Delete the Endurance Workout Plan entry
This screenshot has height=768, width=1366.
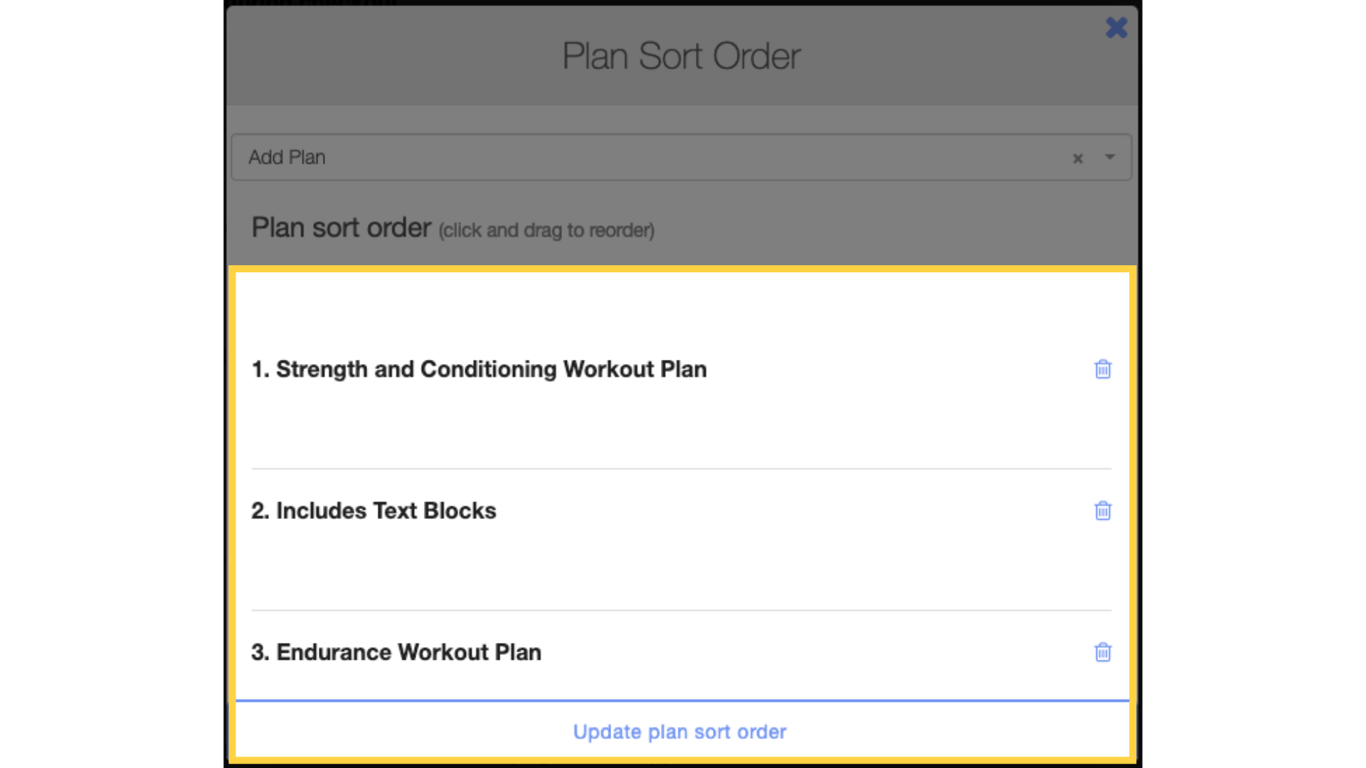tap(1103, 652)
